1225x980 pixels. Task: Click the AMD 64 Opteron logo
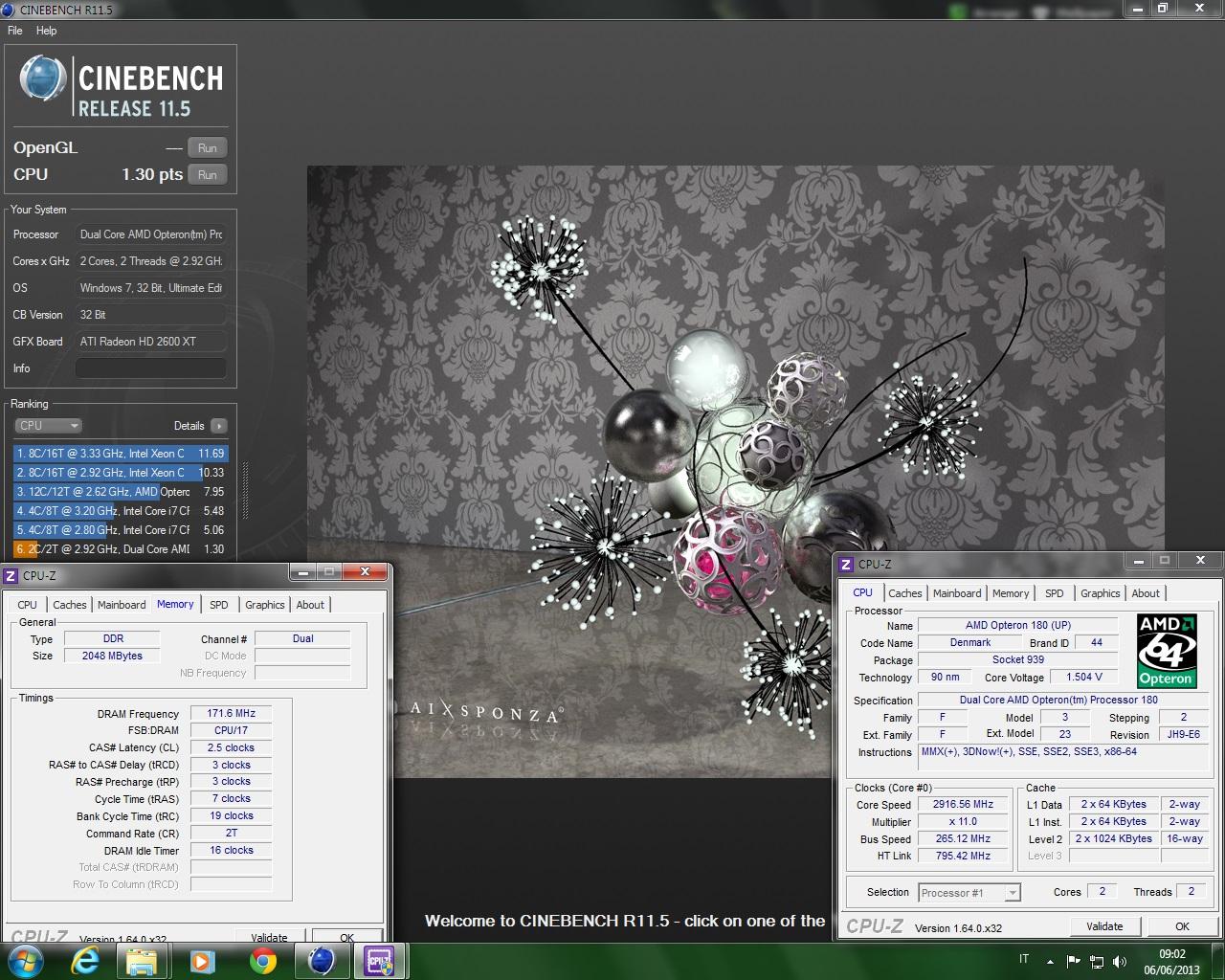[x=1166, y=651]
